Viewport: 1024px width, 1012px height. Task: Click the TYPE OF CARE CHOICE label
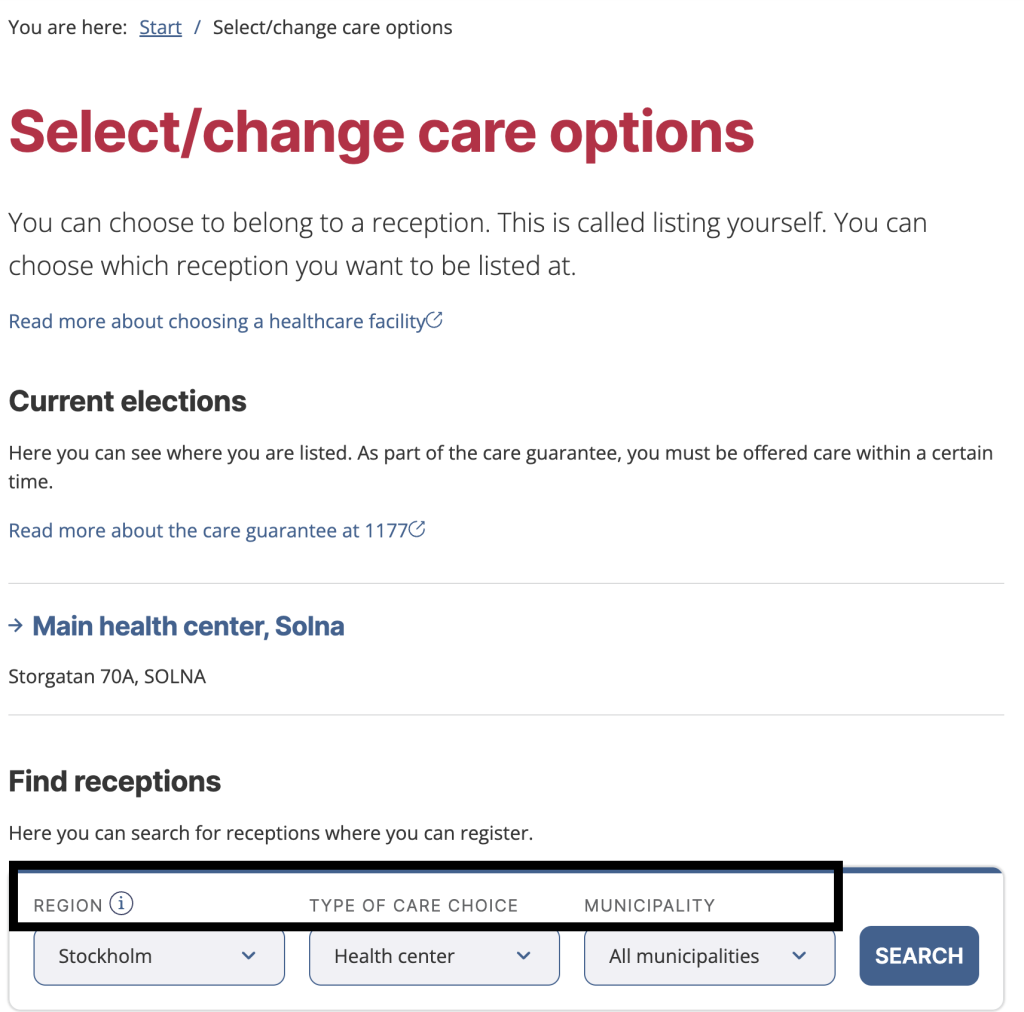pos(413,905)
